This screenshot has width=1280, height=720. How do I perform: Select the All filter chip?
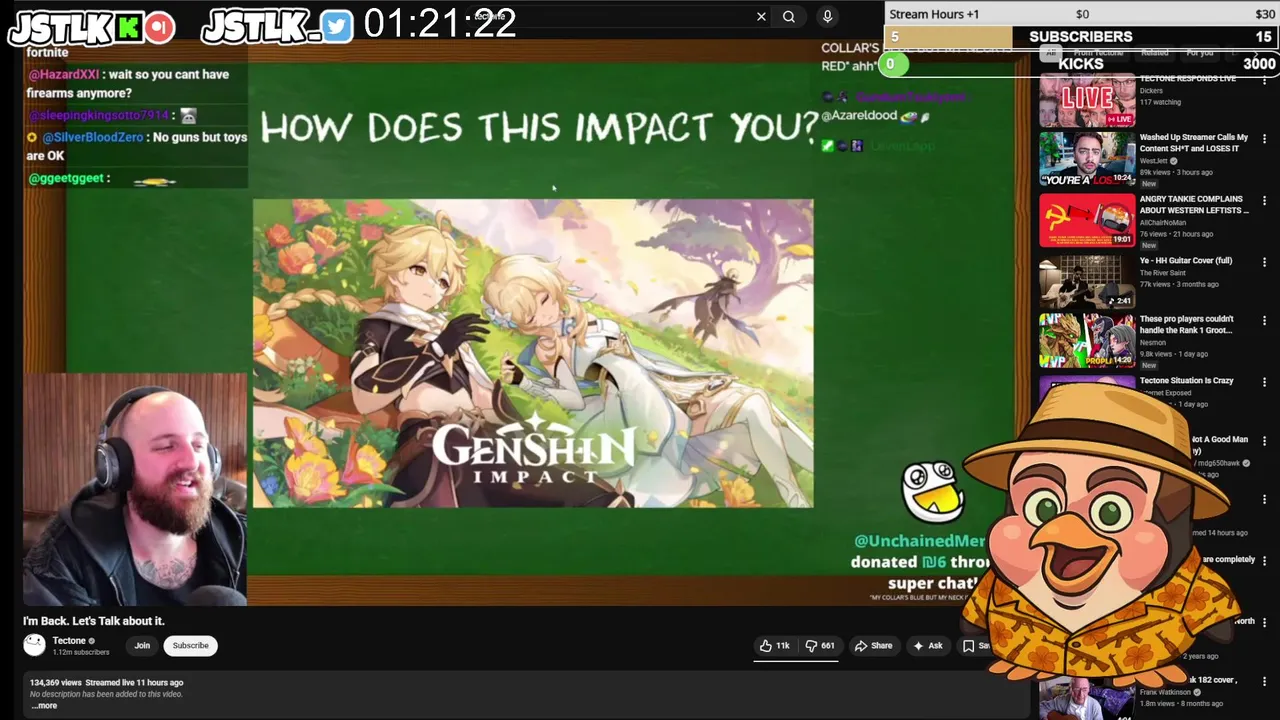pyautogui.click(x=1050, y=53)
